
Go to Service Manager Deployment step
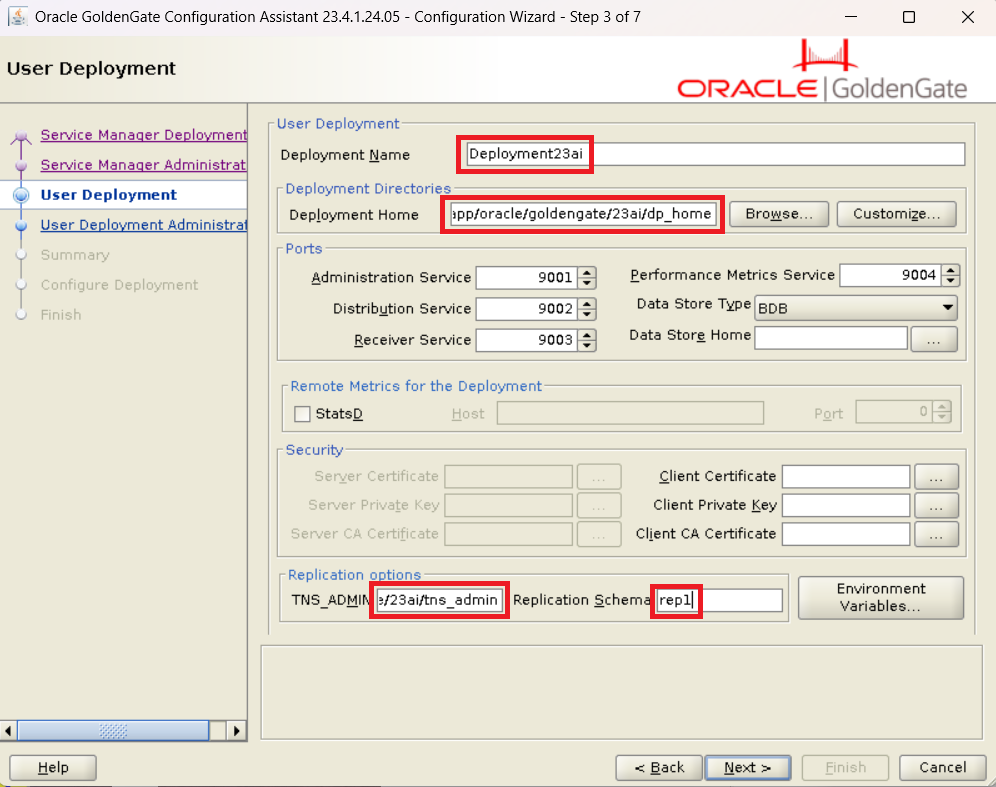tap(143, 135)
